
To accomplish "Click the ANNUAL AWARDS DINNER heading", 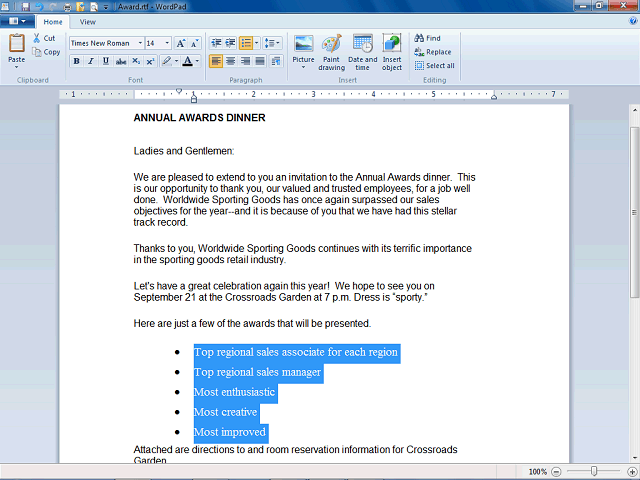I will [x=200, y=118].
